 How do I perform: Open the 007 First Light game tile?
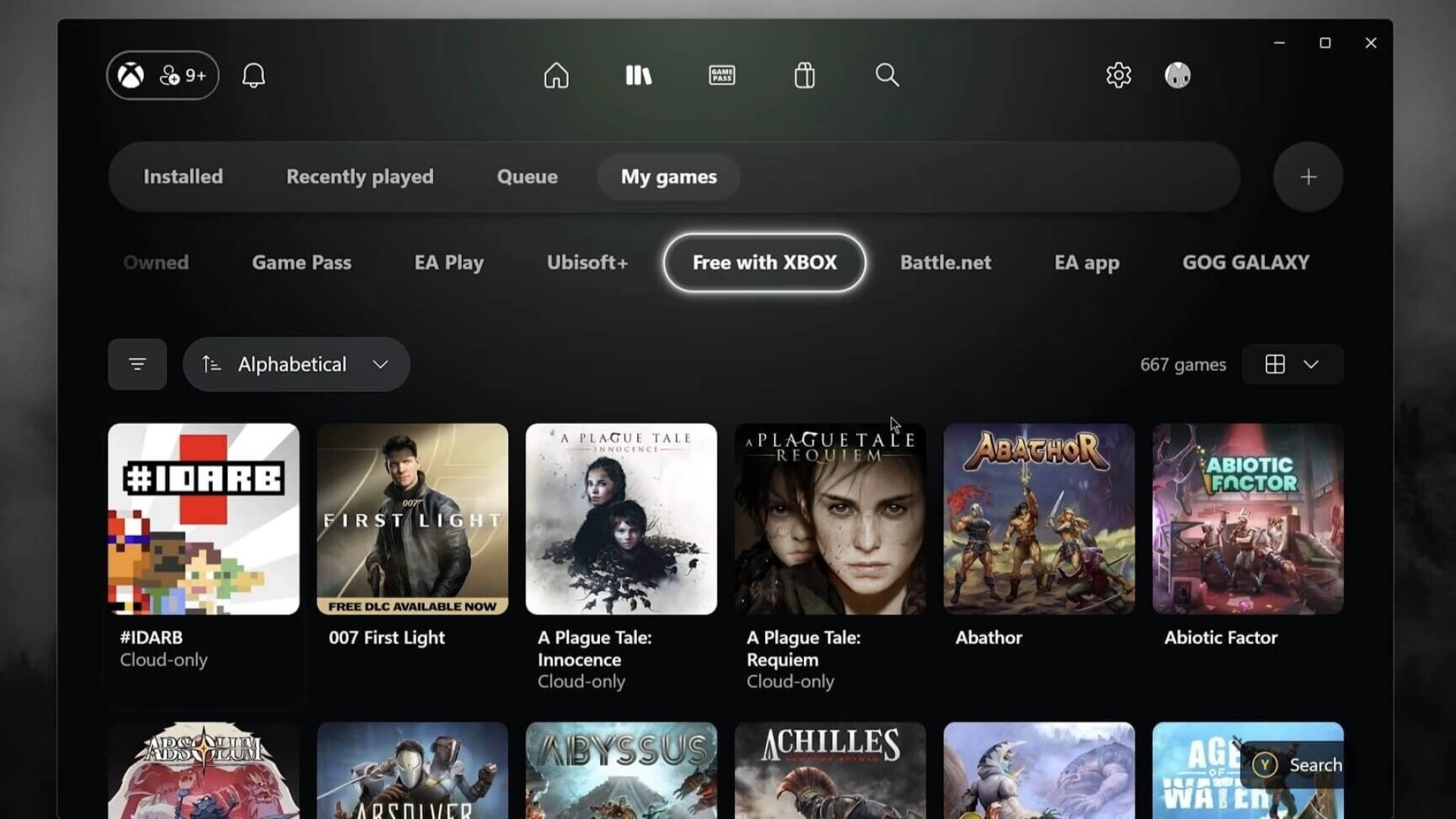[x=412, y=519]
